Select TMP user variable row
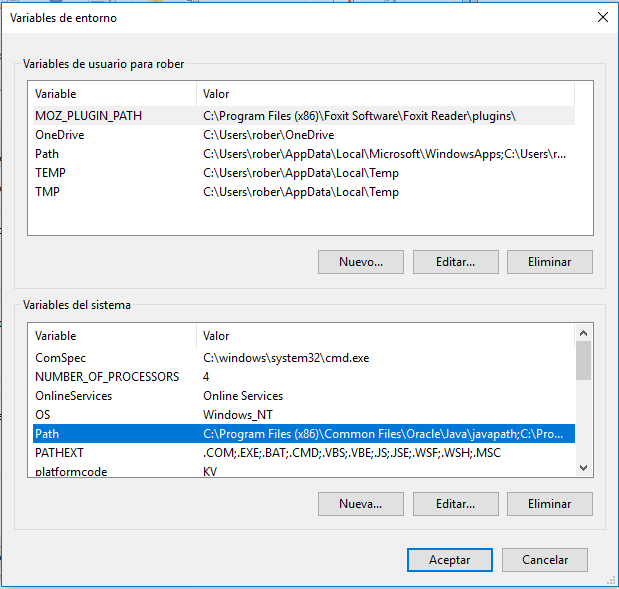This screenshot has width=619, height=589. (x=304, y=191)
